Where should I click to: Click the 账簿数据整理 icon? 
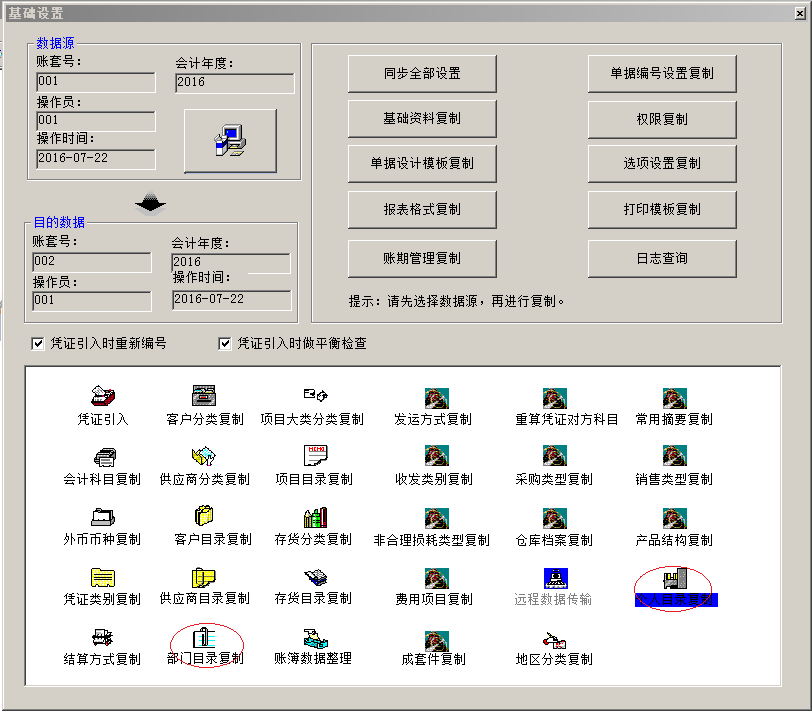point(314,637)
